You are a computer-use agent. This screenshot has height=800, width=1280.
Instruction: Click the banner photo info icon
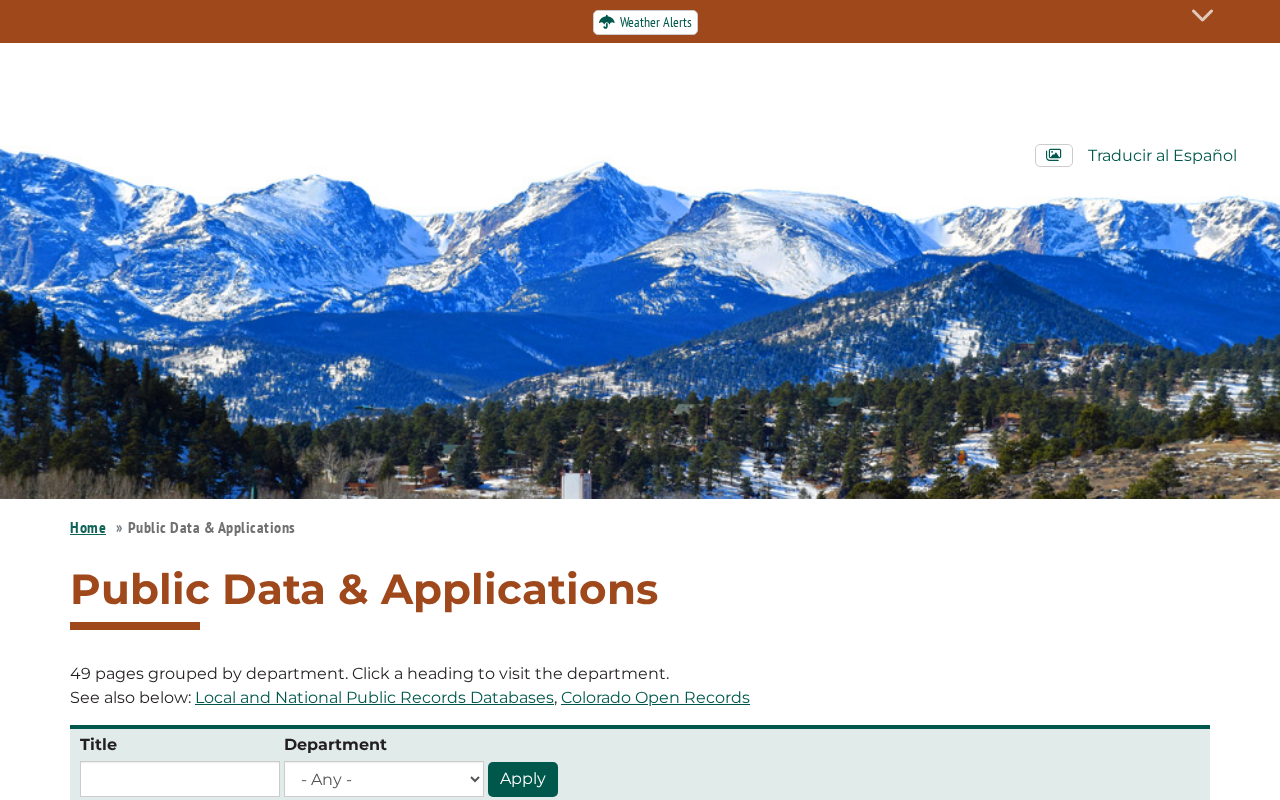coord(1054,155)
